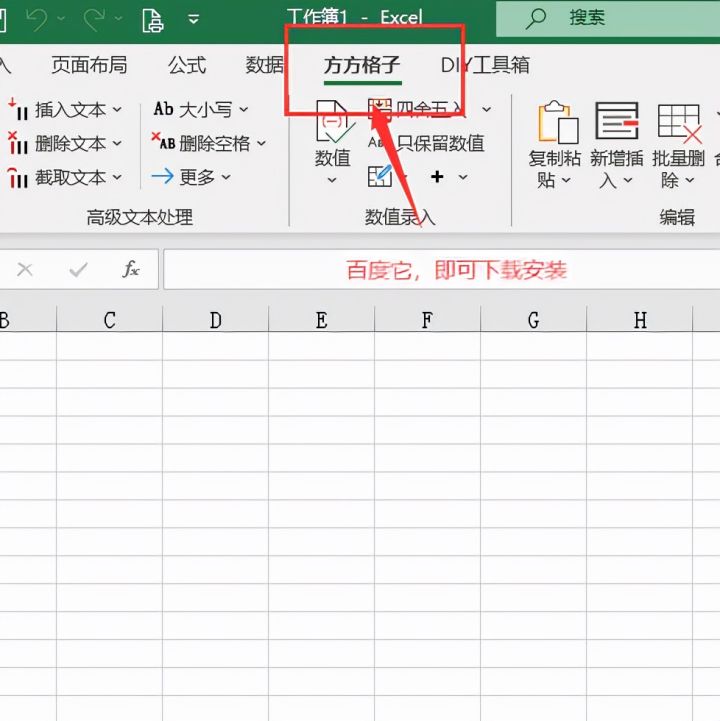Select column G header
This screenshot has height=721, width=720.
click(x=534, y=320)
